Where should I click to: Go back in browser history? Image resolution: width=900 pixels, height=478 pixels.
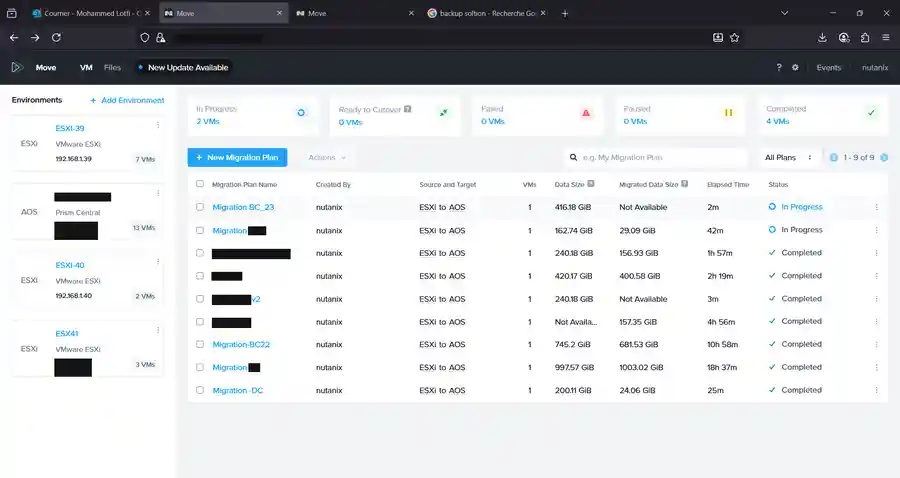click(x=14, y=37)
